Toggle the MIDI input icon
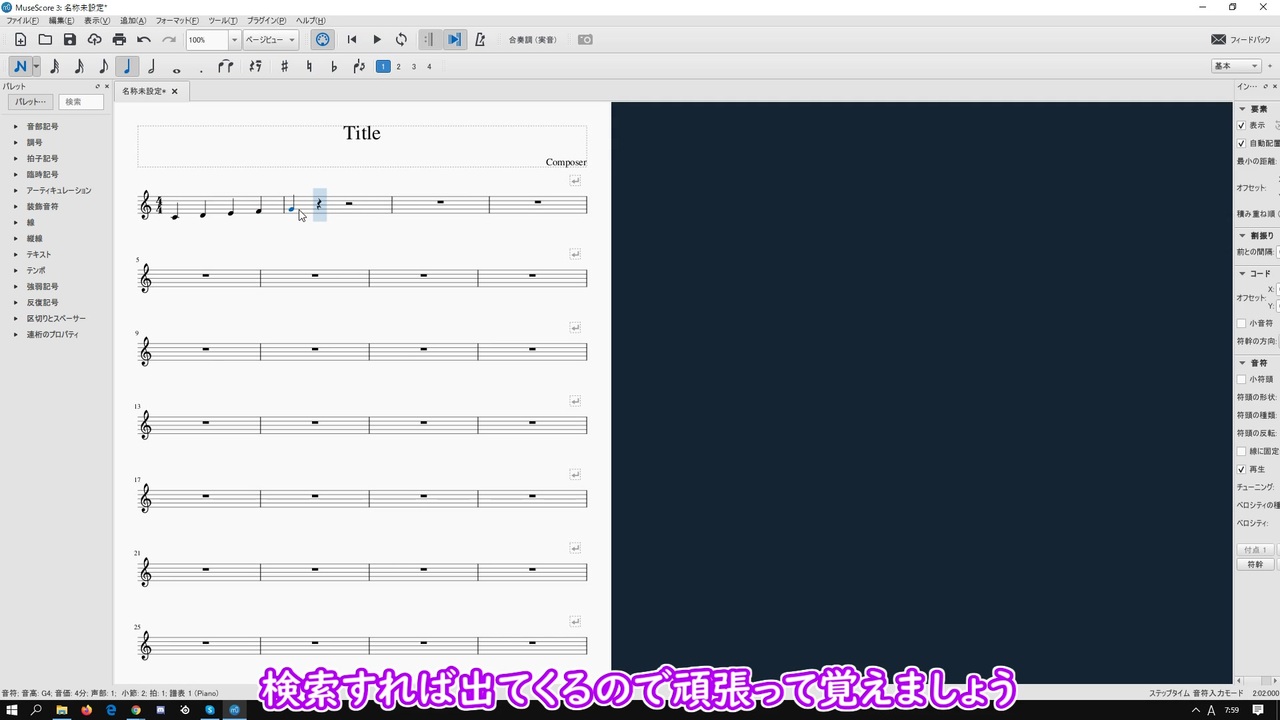The image size is (1280, 720). click(x=322, y=40)
